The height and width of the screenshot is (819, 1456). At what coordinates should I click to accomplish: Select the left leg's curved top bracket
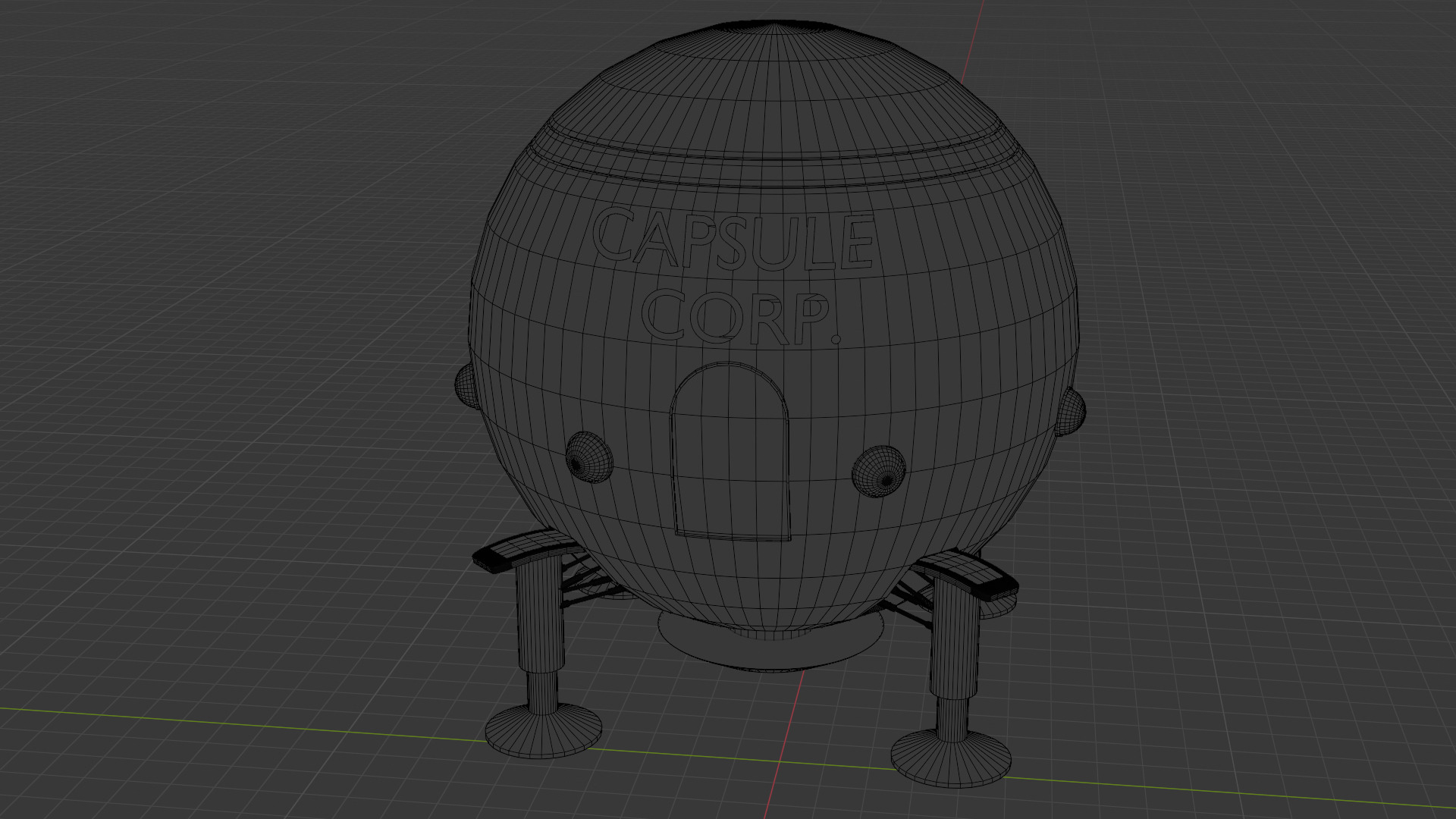[527, 550]
